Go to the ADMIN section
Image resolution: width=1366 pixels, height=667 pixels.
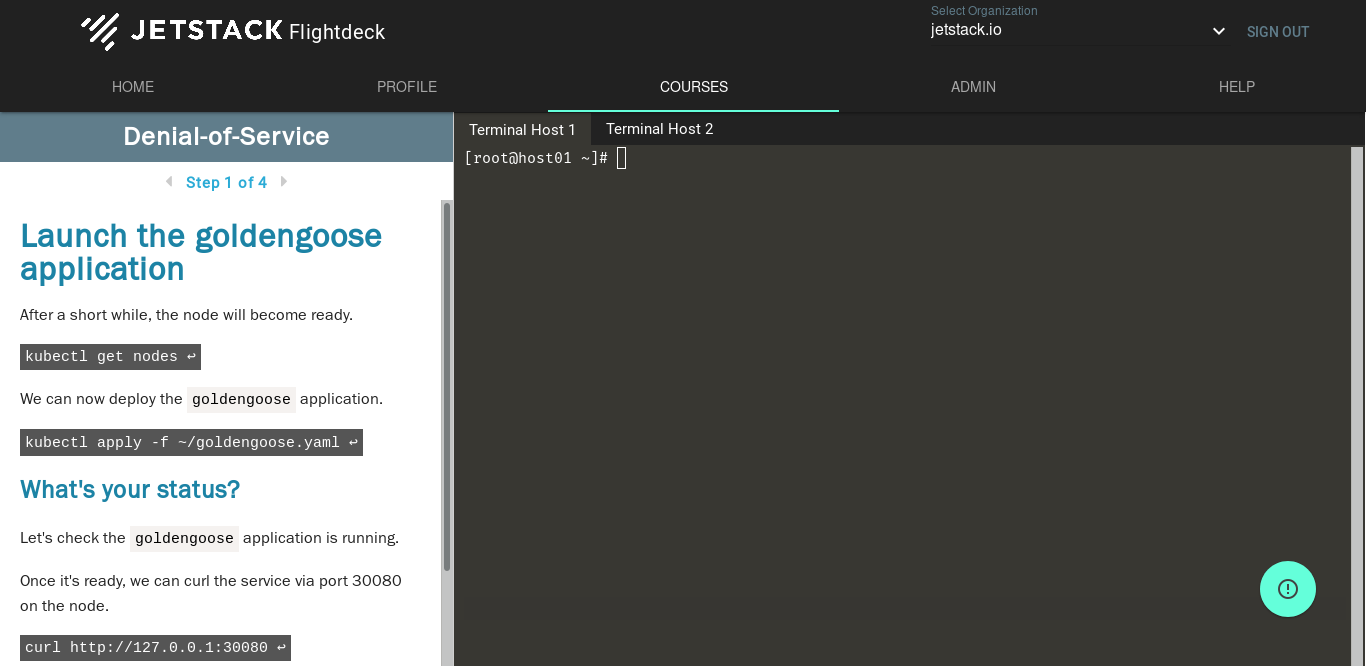pyautogui.click(x=973, y=87)
